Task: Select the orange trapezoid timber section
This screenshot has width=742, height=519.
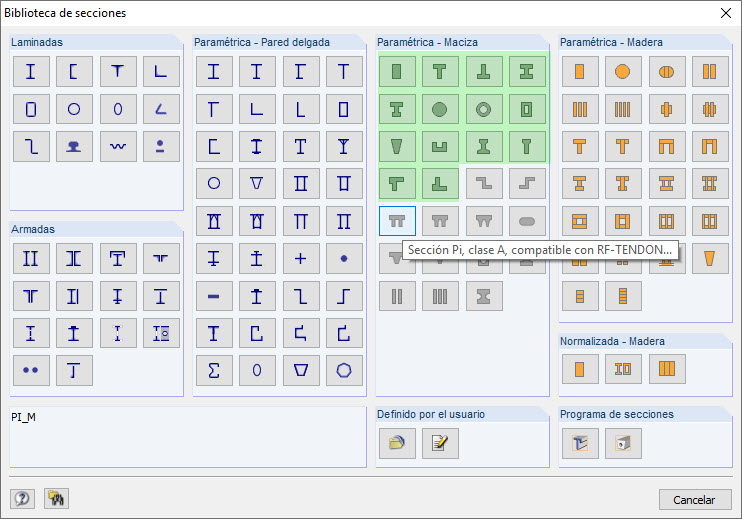Action: tap(709, 258)
